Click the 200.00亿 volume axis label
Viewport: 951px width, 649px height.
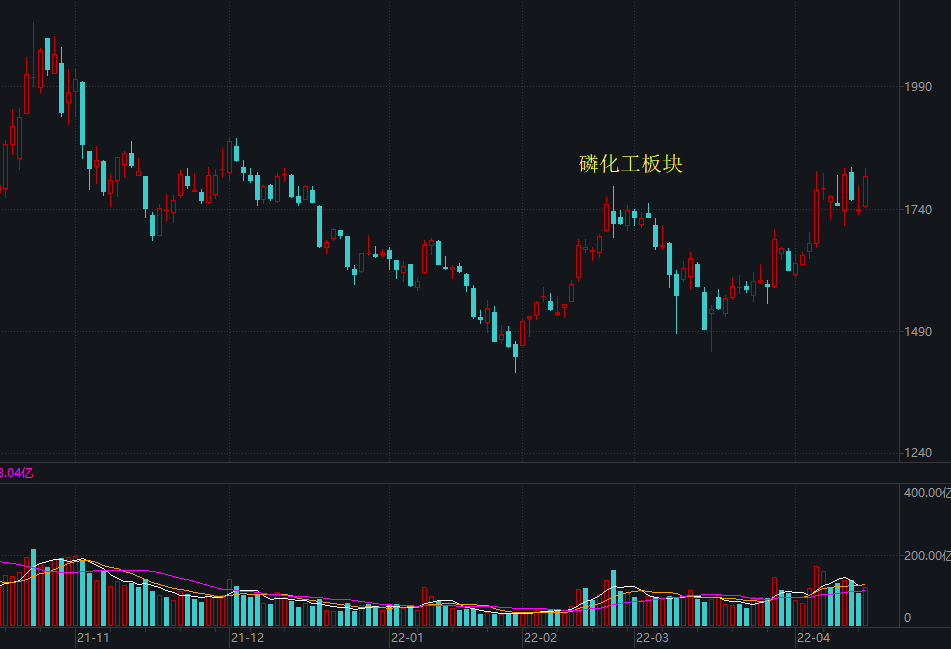927,556
